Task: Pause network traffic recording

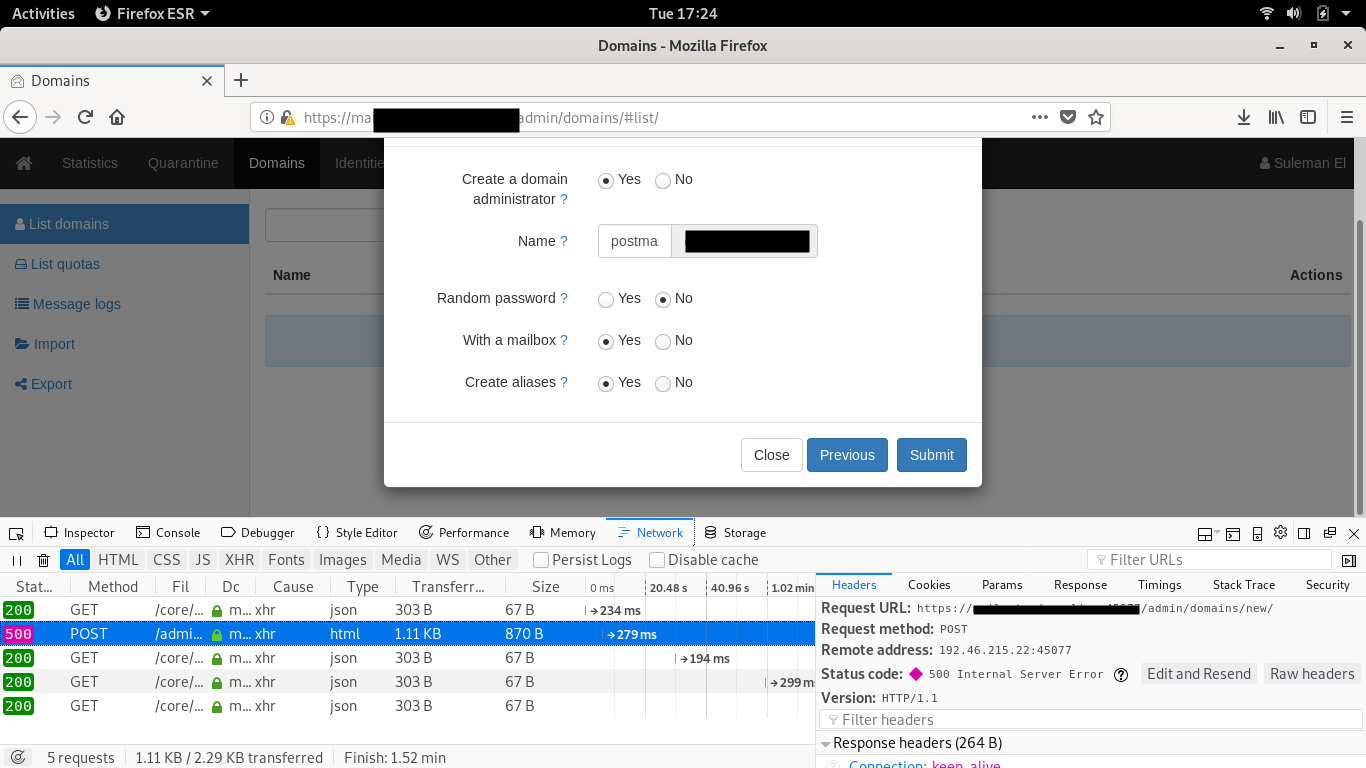Action: click(x=16, y=560)
